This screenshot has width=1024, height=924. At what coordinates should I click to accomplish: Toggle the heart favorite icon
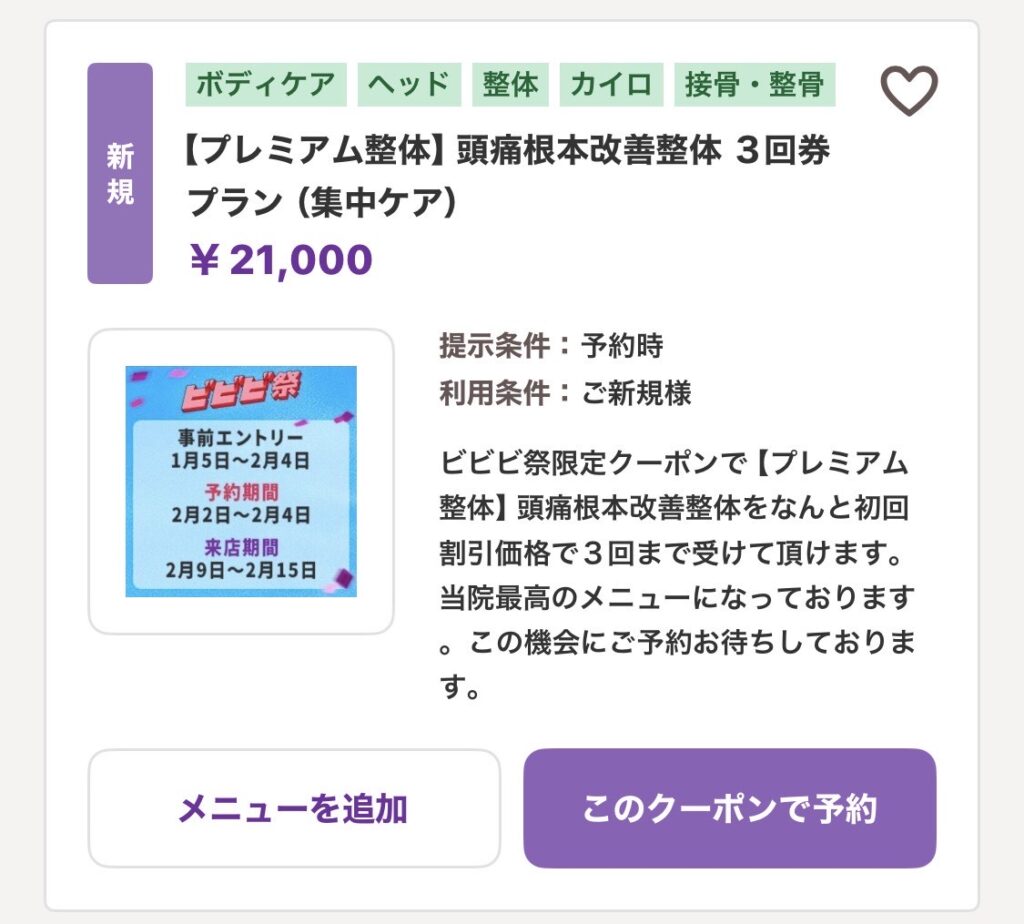(908, 91)
